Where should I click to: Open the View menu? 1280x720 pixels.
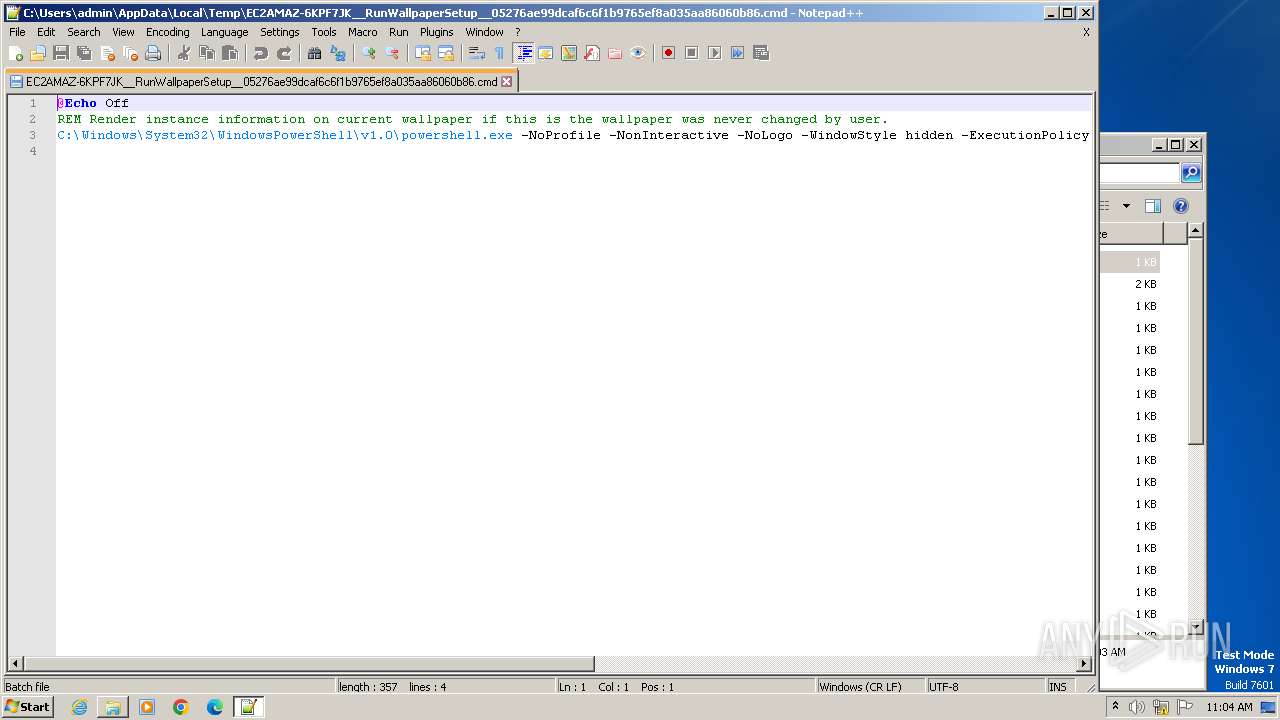pyautogui.click(x=123, y=32)
